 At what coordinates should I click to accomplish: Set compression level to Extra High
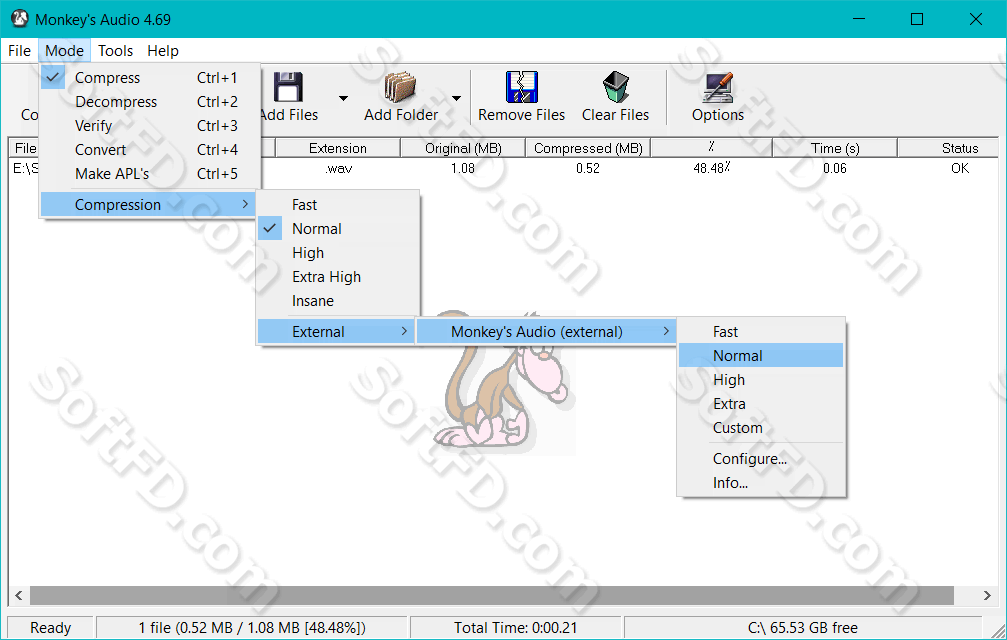pos(338,277)
